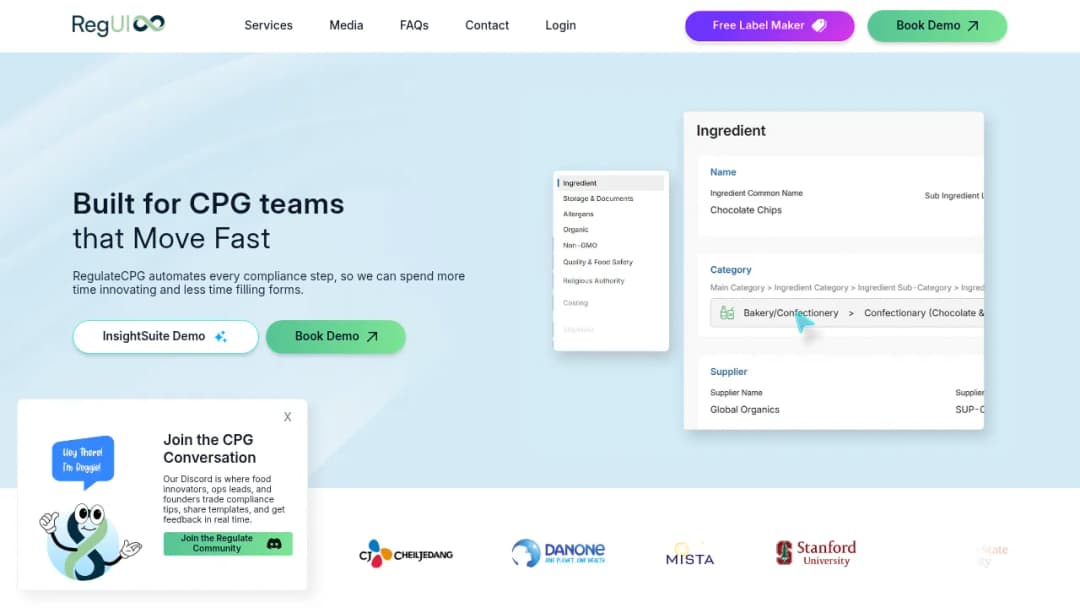Click the Bakery/Confectionery category field
The width and height of the screenshot is (1080, 608).
(847, 313)
